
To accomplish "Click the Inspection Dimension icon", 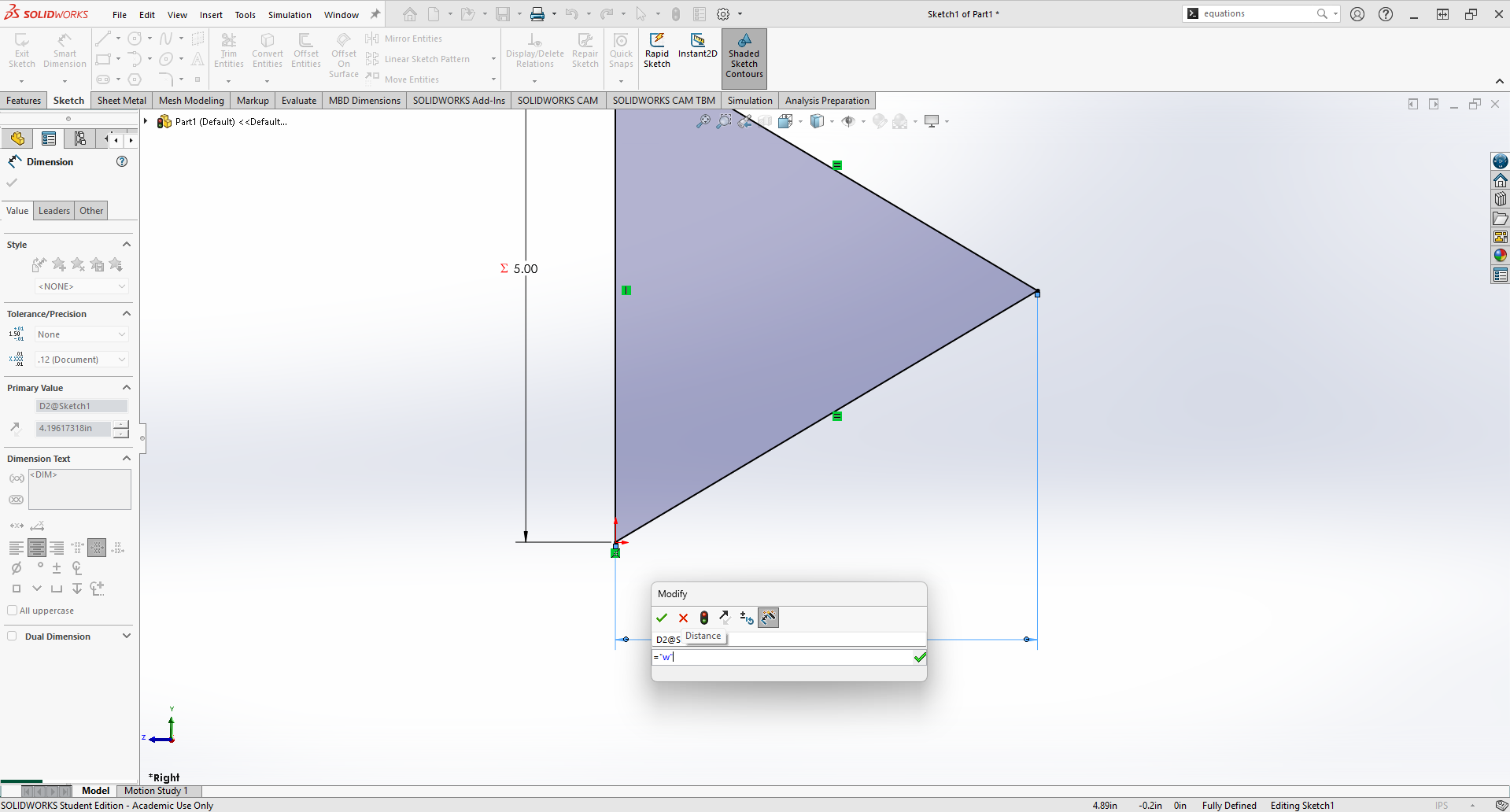I will 17,500.
